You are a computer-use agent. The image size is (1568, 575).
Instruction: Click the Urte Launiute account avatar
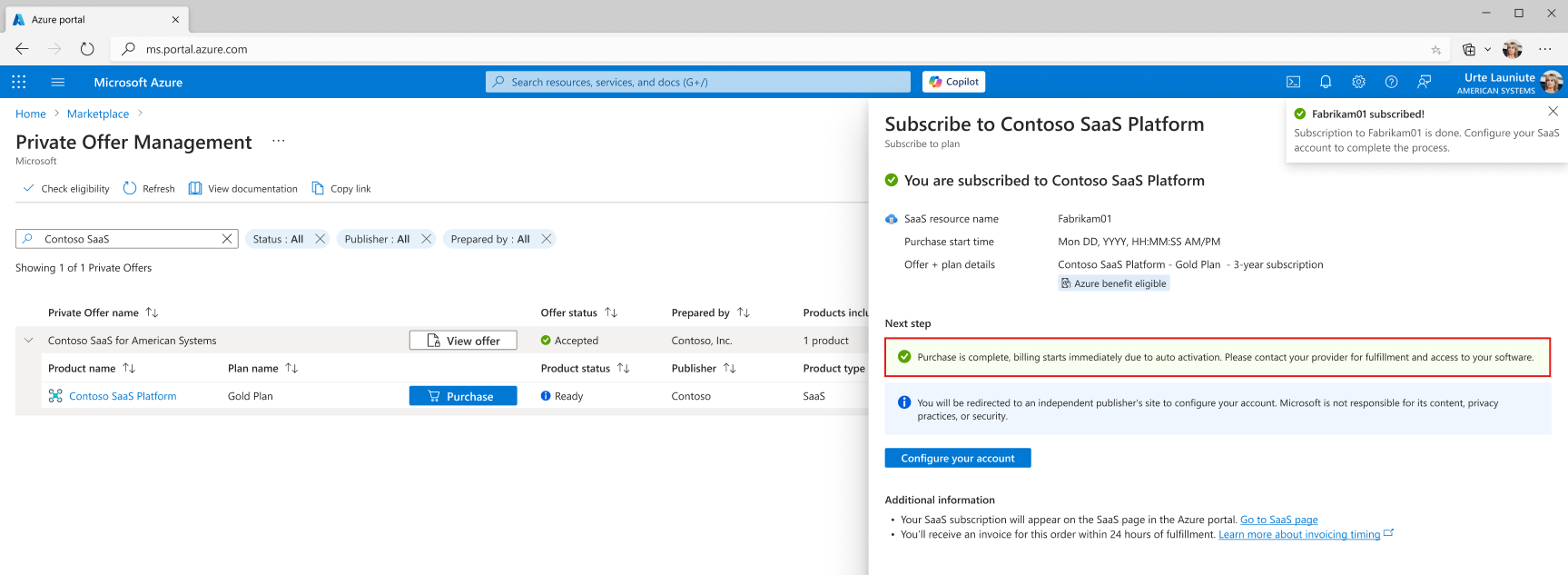(x=1552, y=82)
